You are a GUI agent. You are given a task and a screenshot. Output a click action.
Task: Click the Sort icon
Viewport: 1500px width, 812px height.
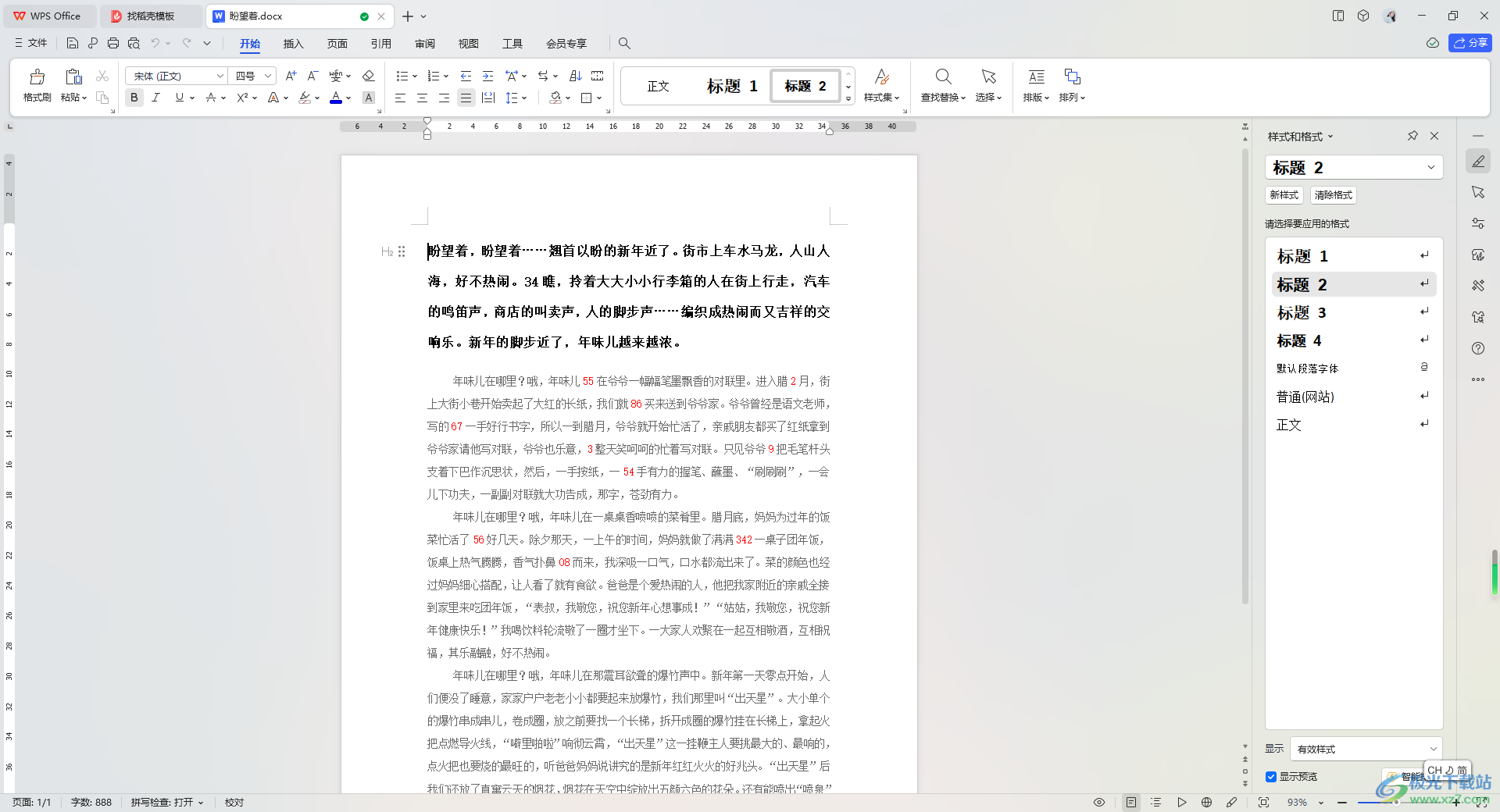(x=576, y=76)
